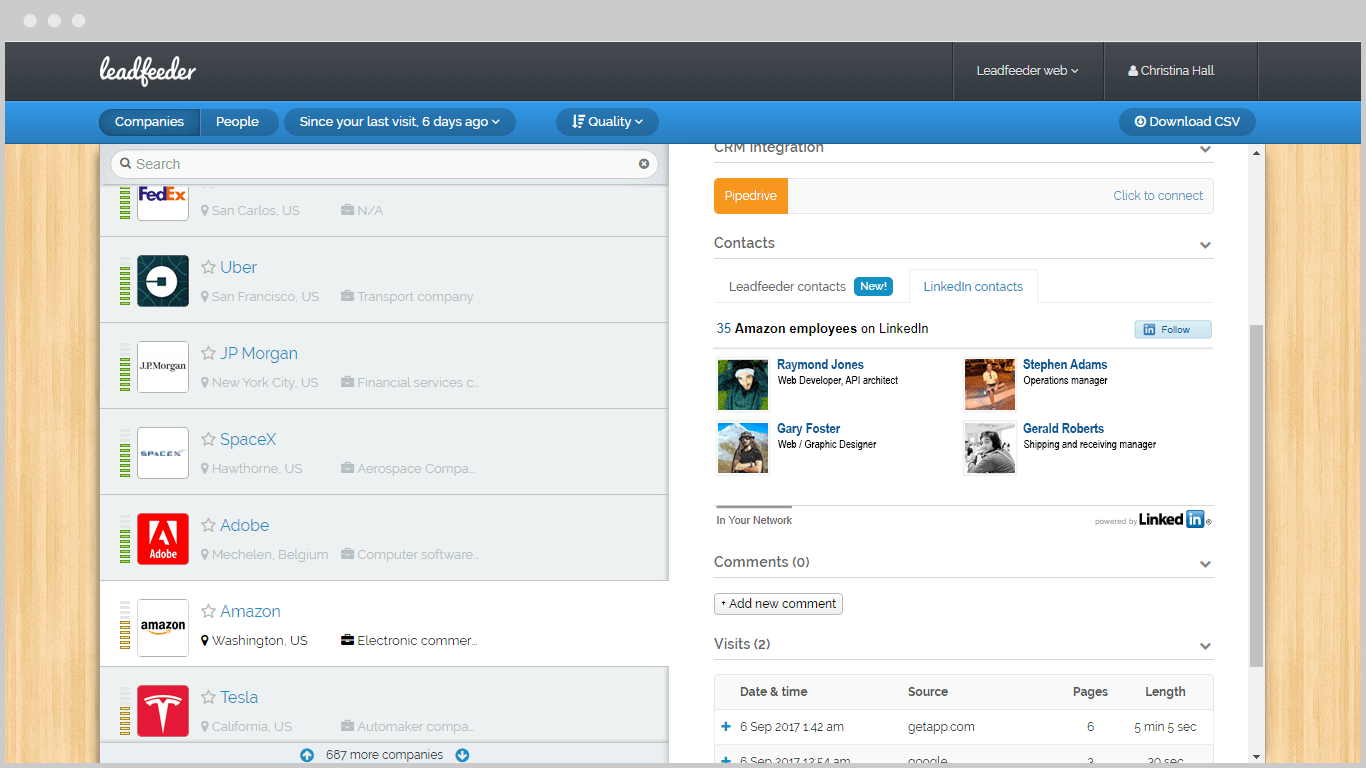Switch to the People tab
Viewport: 1366px width, 768px height.
coord(237,122)
